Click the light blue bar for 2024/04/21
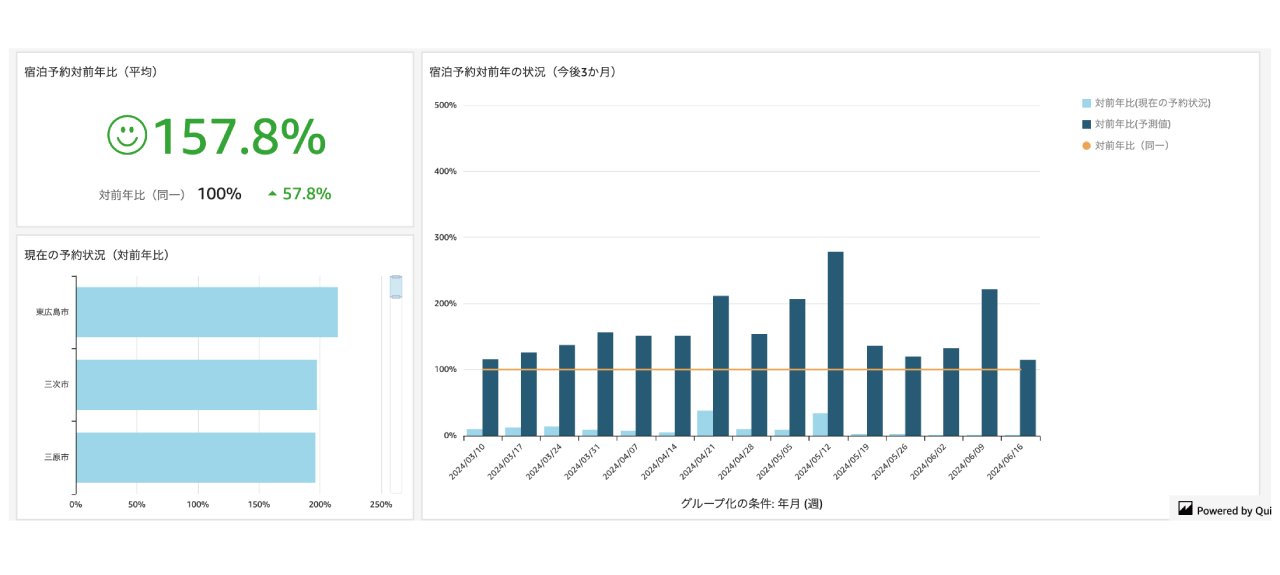Image resolution: width=1280 pixels, height=575 pixels. point(705,424)
